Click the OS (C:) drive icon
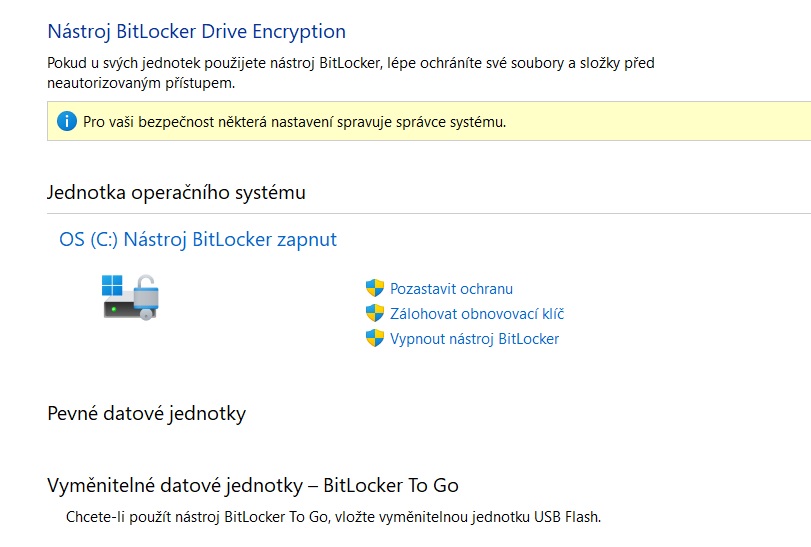The width and height of the screenshot is (811, 547). click(131, 297)
